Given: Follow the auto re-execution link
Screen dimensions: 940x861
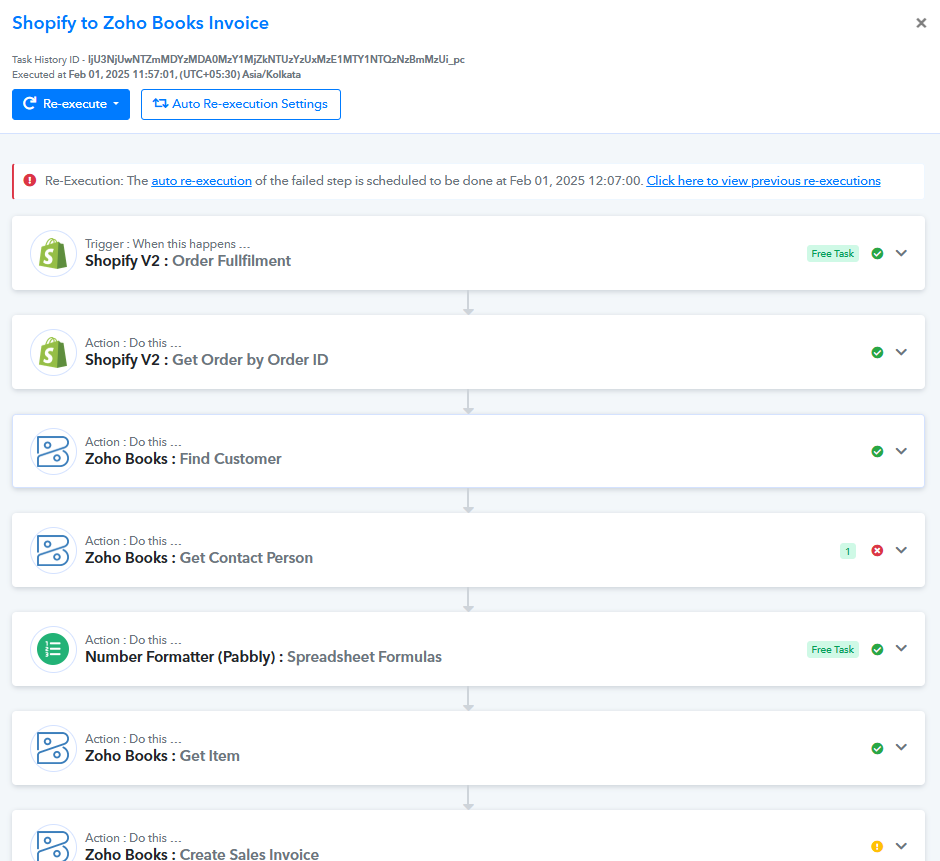Looking at the screenshot, I should click(x=201, y=180).
